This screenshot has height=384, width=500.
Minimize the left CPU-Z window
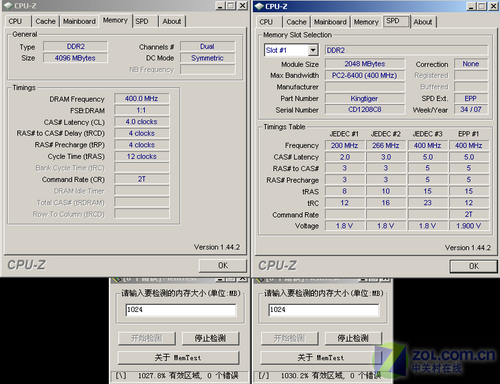220,6
